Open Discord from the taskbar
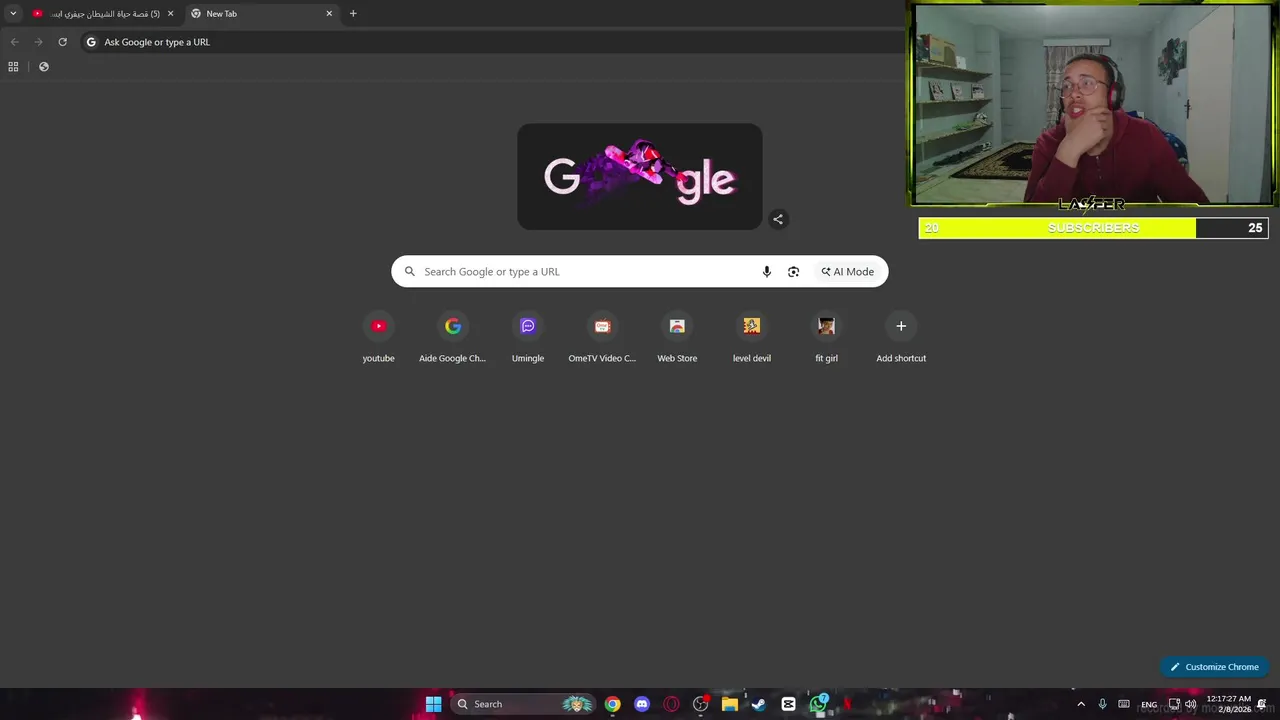The height and width of the screenshot is (720, 1280). [642, 704]
